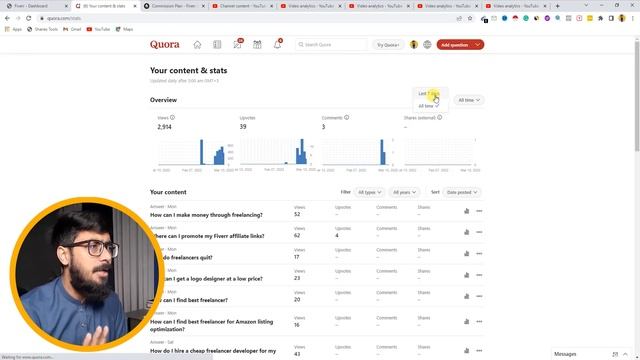Open more options for 'logo designer' row
This screenshot has height=360, width=640.
point(479,275)
